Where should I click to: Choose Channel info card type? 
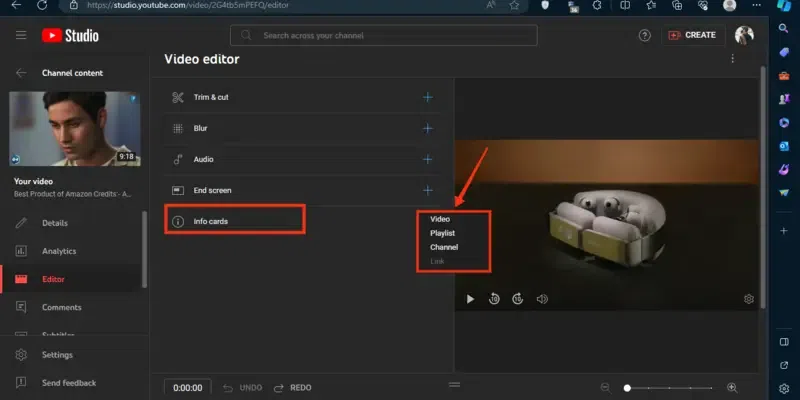point(444,247)
